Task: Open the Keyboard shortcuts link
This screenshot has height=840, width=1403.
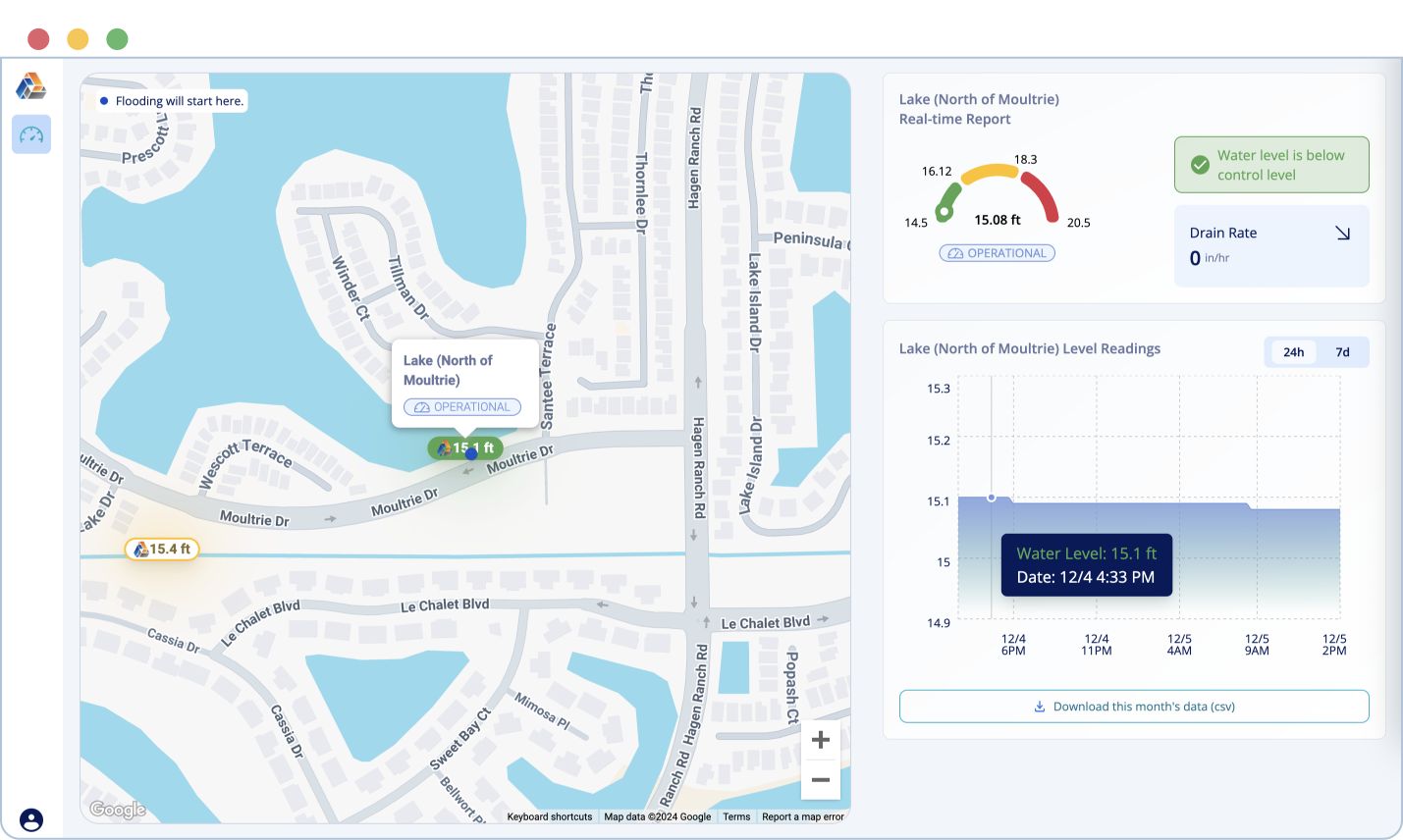Action: click(x=549, y=815)
